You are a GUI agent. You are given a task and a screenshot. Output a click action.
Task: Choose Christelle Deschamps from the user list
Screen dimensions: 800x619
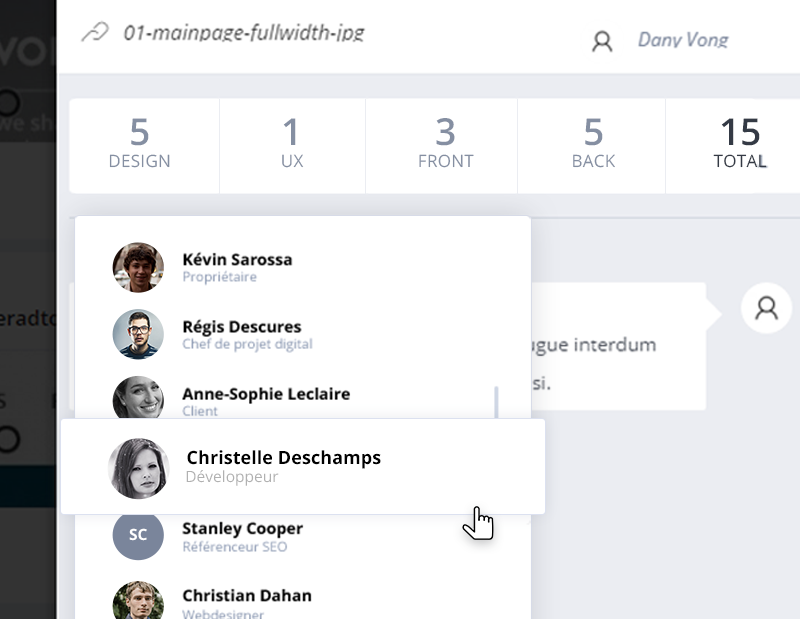(303, 466)
